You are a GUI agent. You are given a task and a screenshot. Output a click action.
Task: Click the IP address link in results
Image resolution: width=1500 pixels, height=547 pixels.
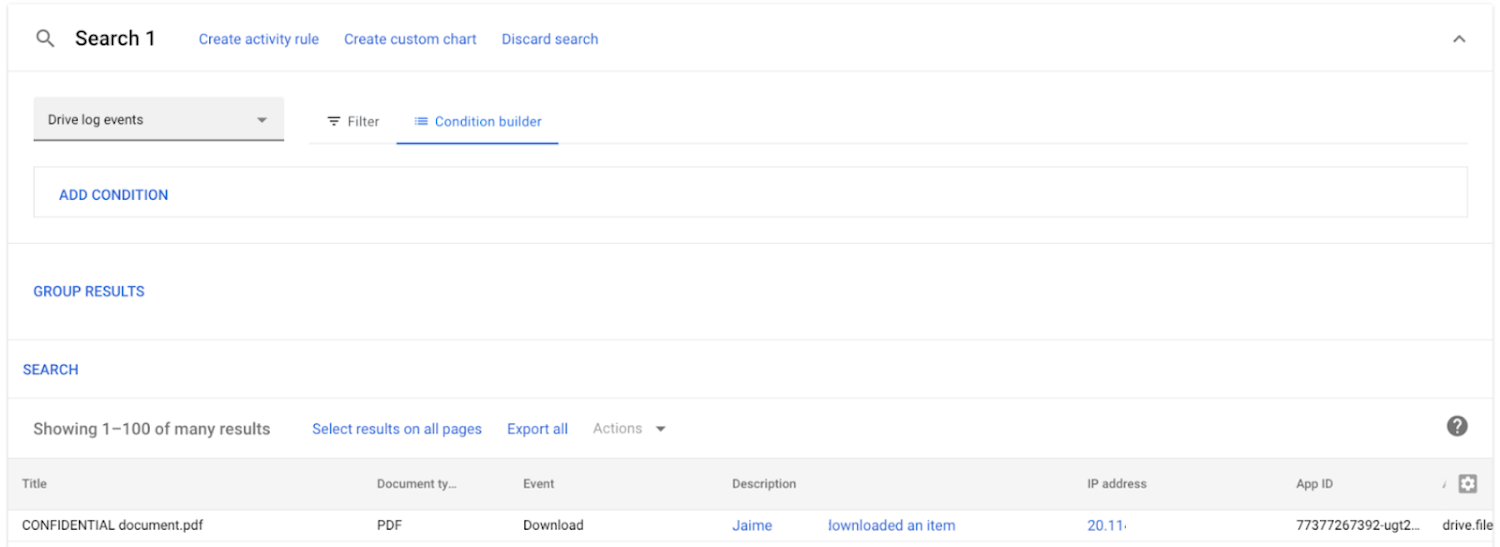pyautogui.click(x=1105, y=525)
